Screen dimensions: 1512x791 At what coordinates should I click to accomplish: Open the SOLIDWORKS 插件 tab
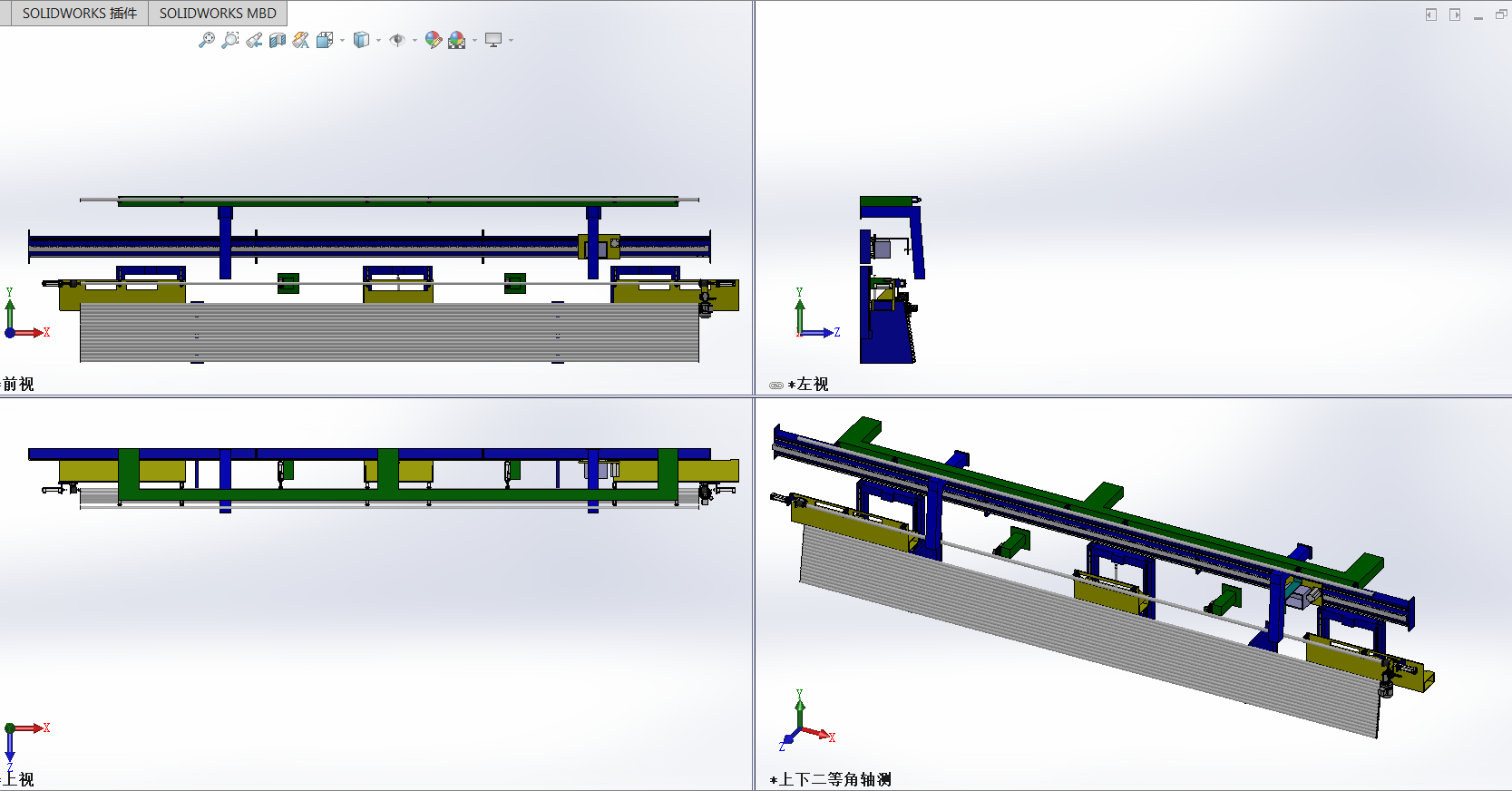pyautogui.click(x=79, y=13)
